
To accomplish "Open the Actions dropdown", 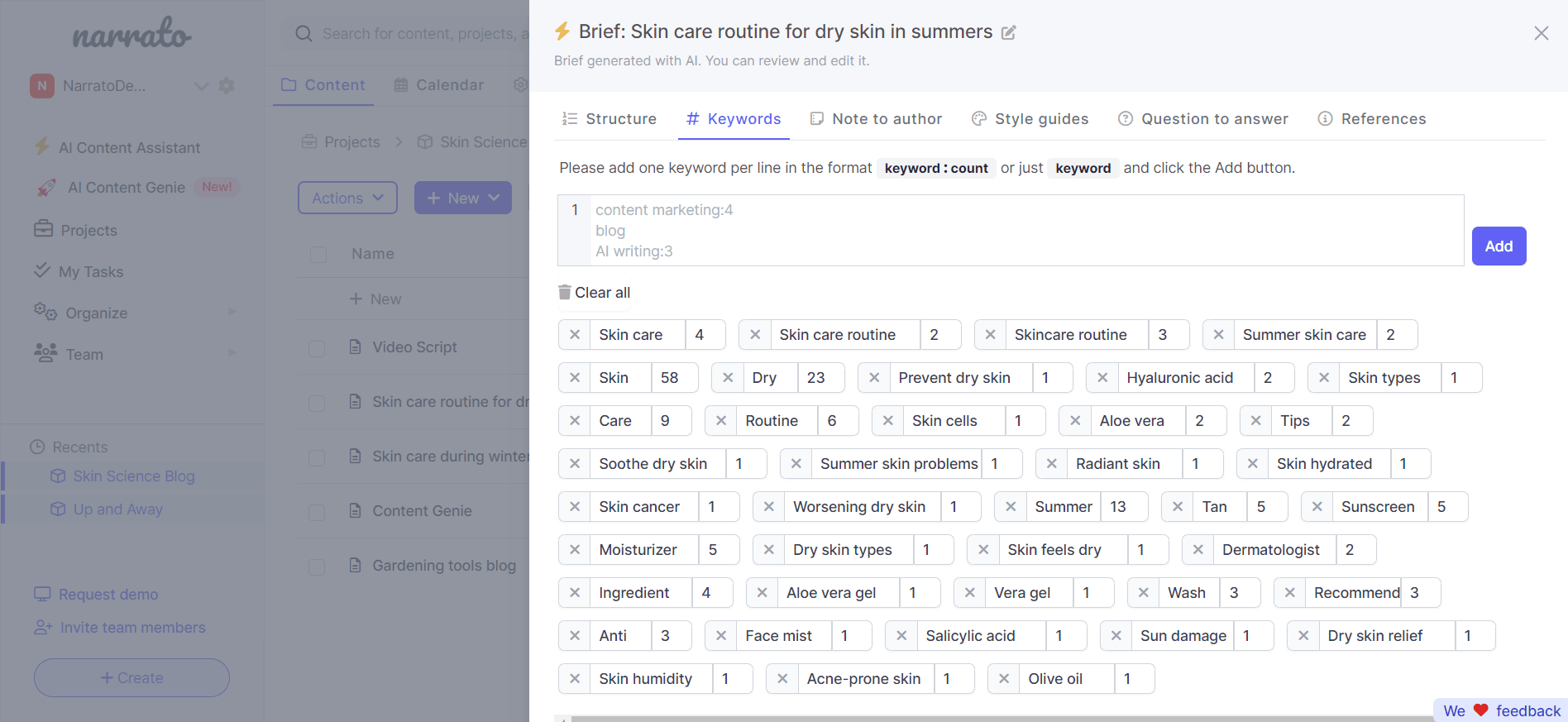I will (347, 198).
